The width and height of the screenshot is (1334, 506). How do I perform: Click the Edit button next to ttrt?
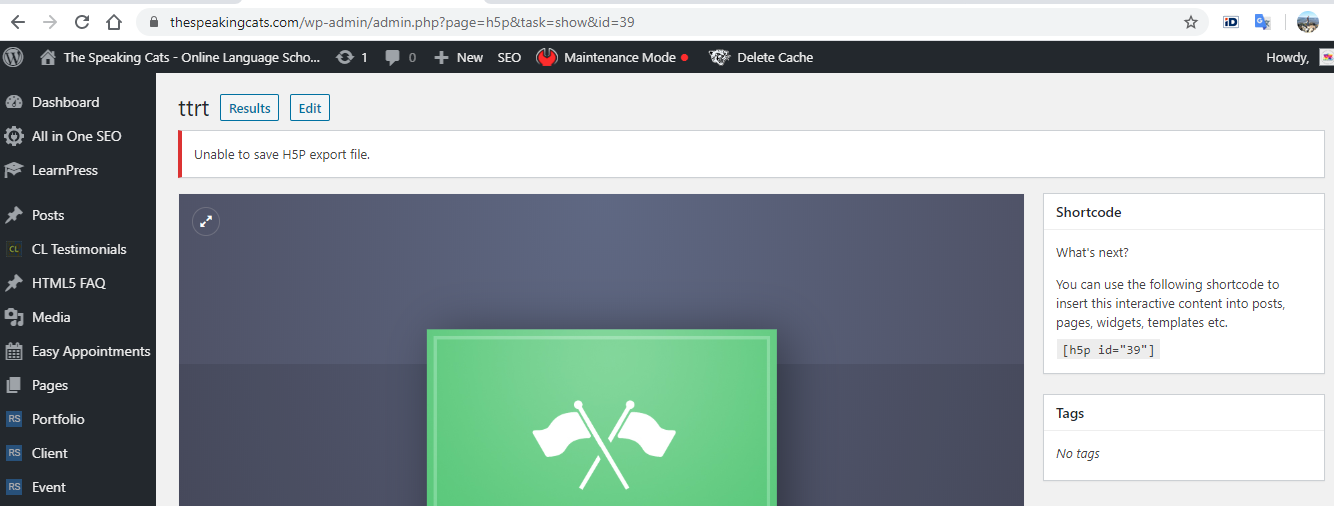(x=310, y=108)
